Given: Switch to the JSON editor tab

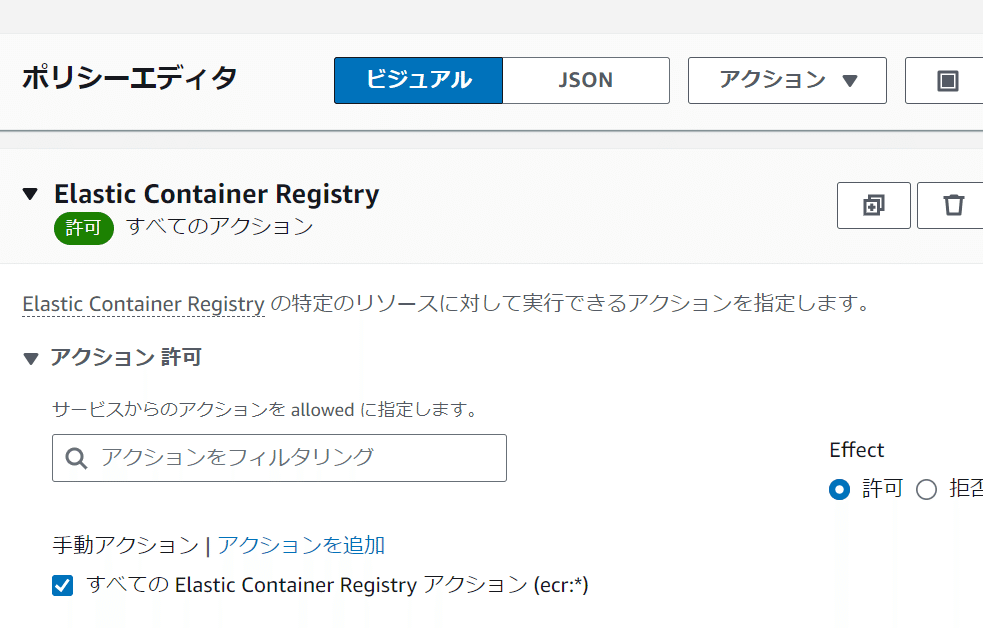Looking at the screenshot, I should coord(585,81).
